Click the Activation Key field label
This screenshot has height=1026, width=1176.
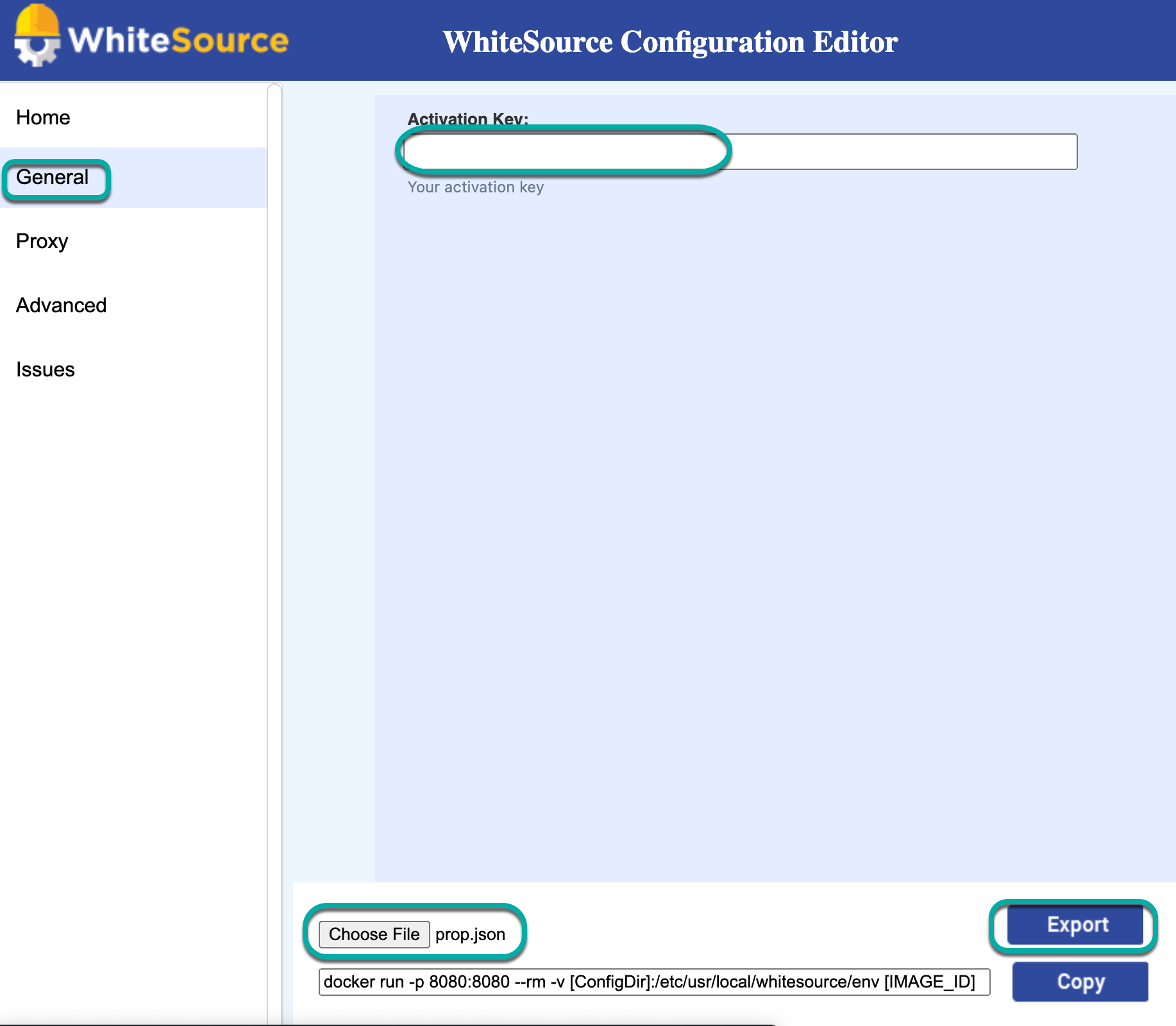(x=467, y=119)
